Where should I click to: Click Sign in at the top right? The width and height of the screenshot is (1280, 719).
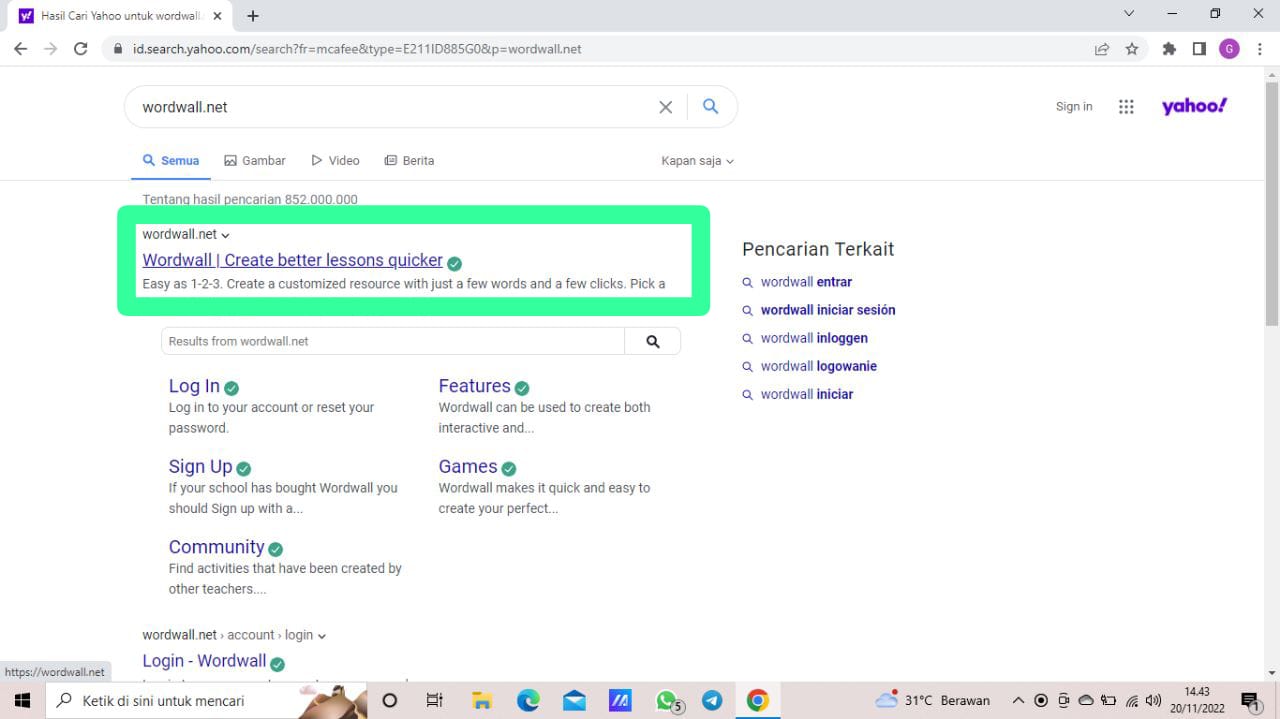pyautogui.click(x=1074, y=107)
